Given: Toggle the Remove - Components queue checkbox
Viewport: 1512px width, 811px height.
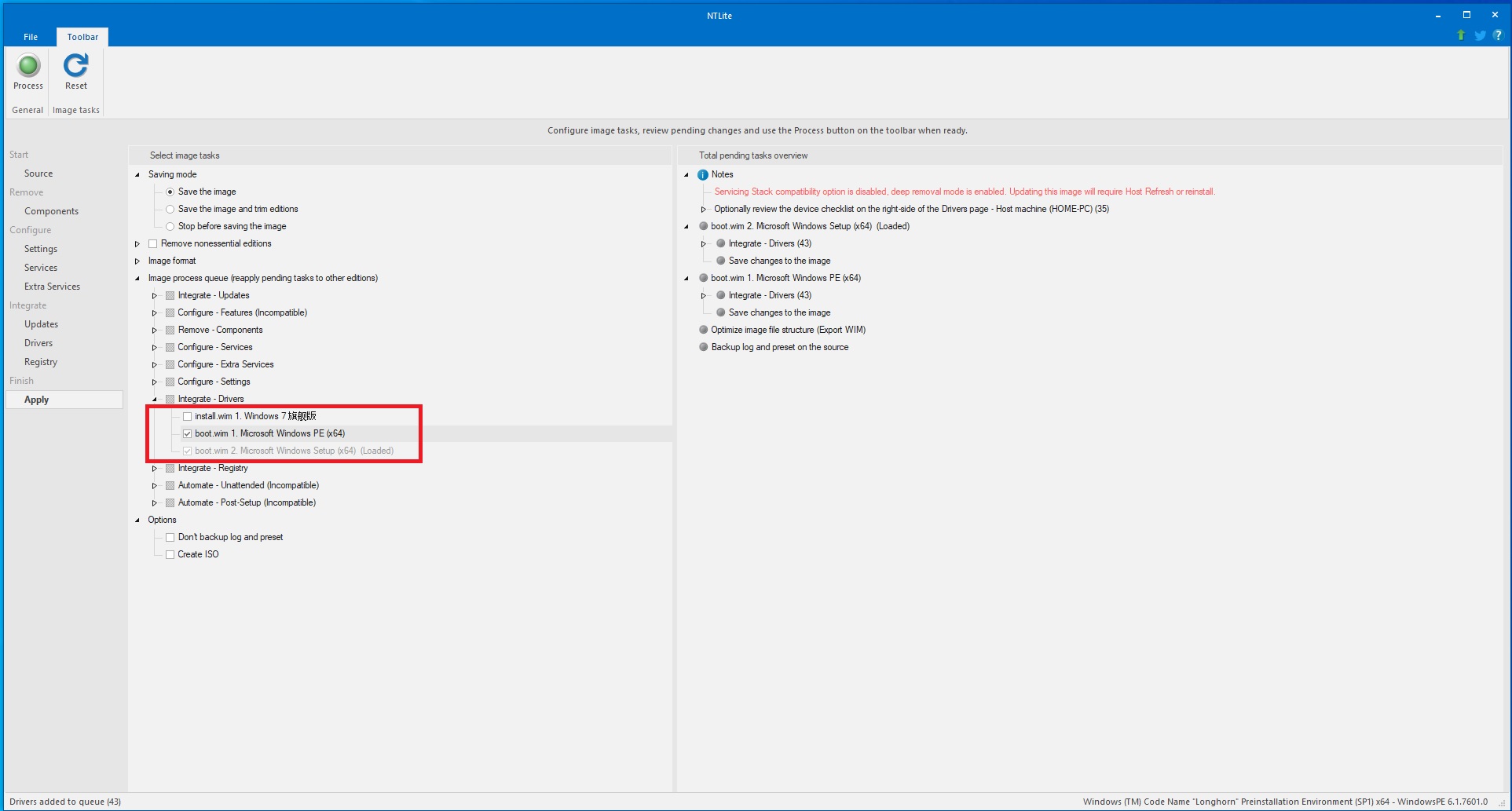Looking at the screenshot, I should point(170,330).
